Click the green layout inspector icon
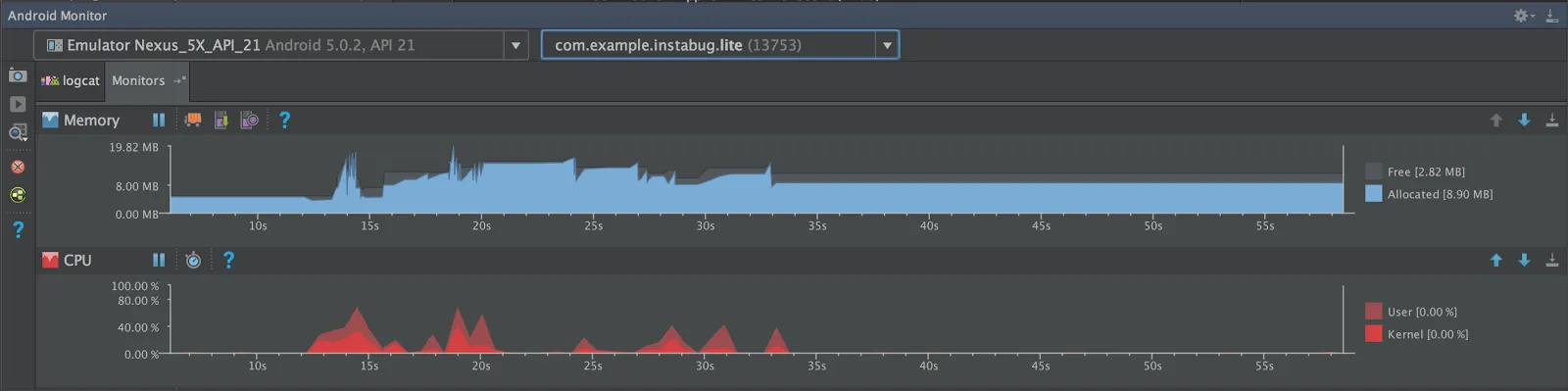 18,195
